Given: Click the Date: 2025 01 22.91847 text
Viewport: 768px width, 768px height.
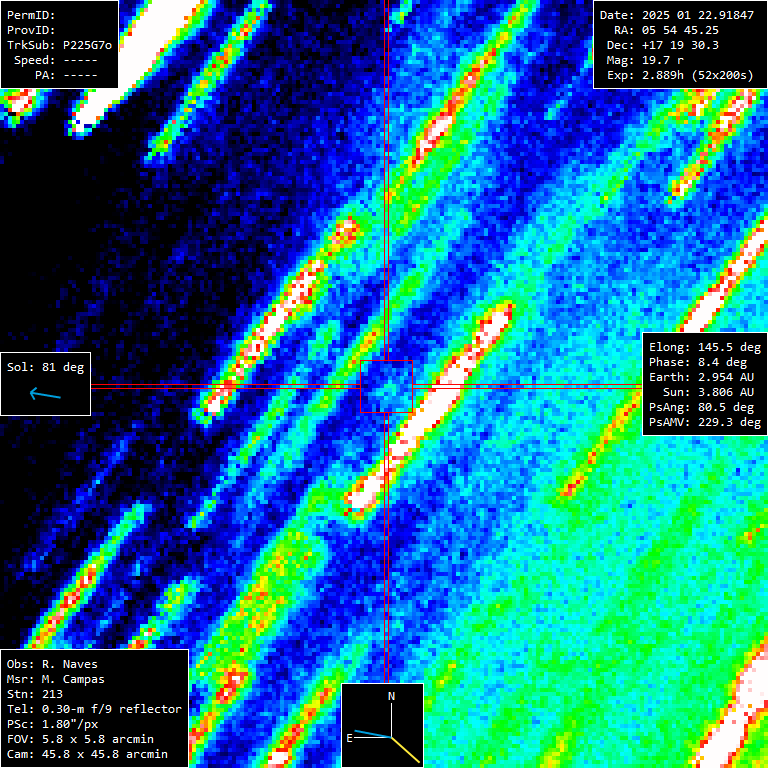Looking at the screenshot, I should tap(677, 15).
